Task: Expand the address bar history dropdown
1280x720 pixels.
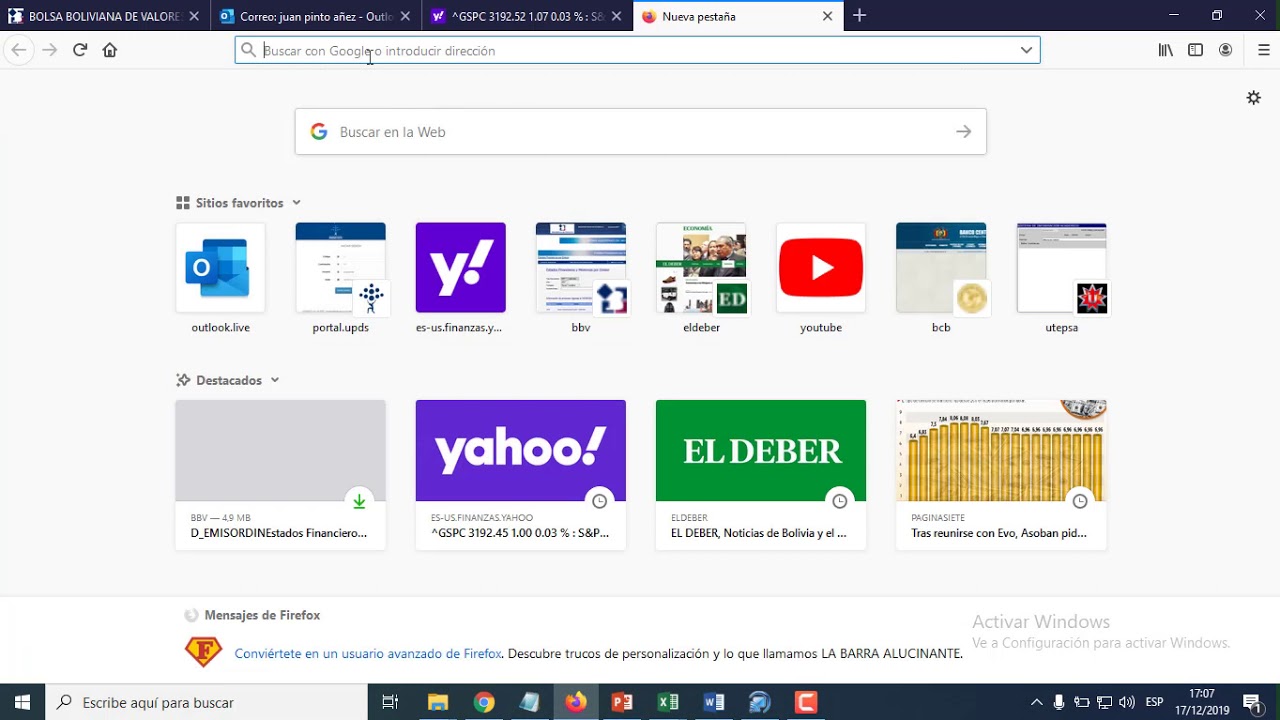Action: [1026, 50]
